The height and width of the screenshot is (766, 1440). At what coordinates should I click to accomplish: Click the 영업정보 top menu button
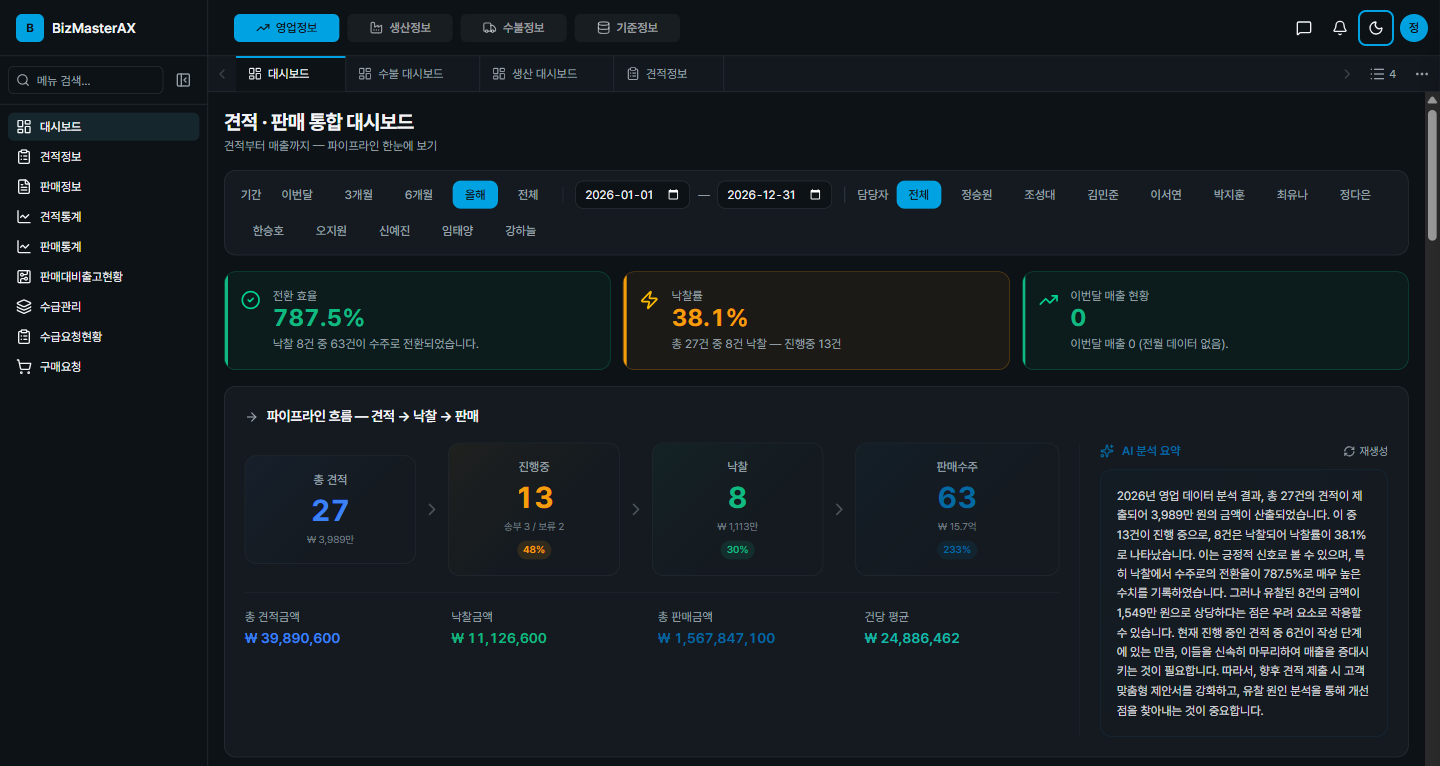[287, 28]
